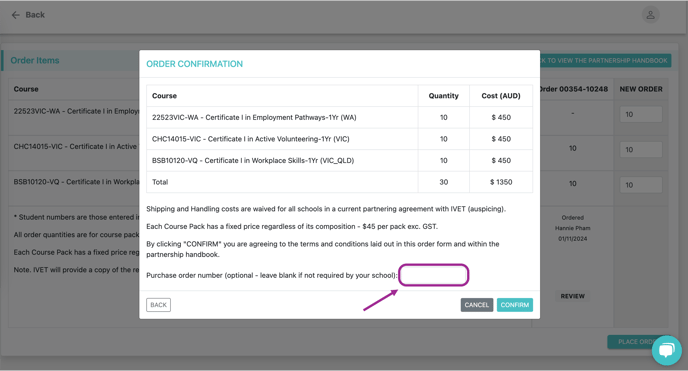This screenshot has width=688, height=371.
Task: Click the Back arrow icon
Action: click(16, 15)
